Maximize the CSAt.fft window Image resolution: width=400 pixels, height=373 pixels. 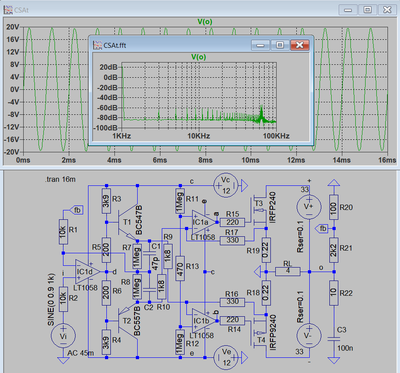(280, 45)
